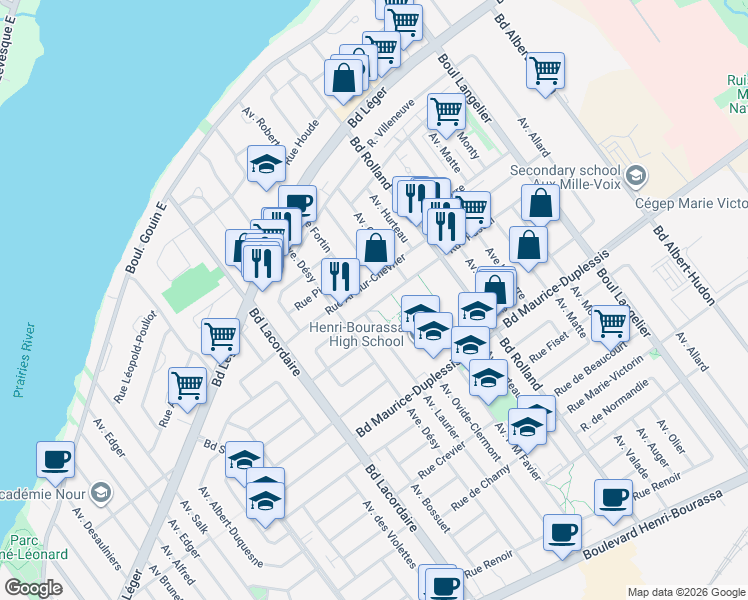Open the Académie Nour school pin
Screen dimensions: 748x600
pos(101,493)
